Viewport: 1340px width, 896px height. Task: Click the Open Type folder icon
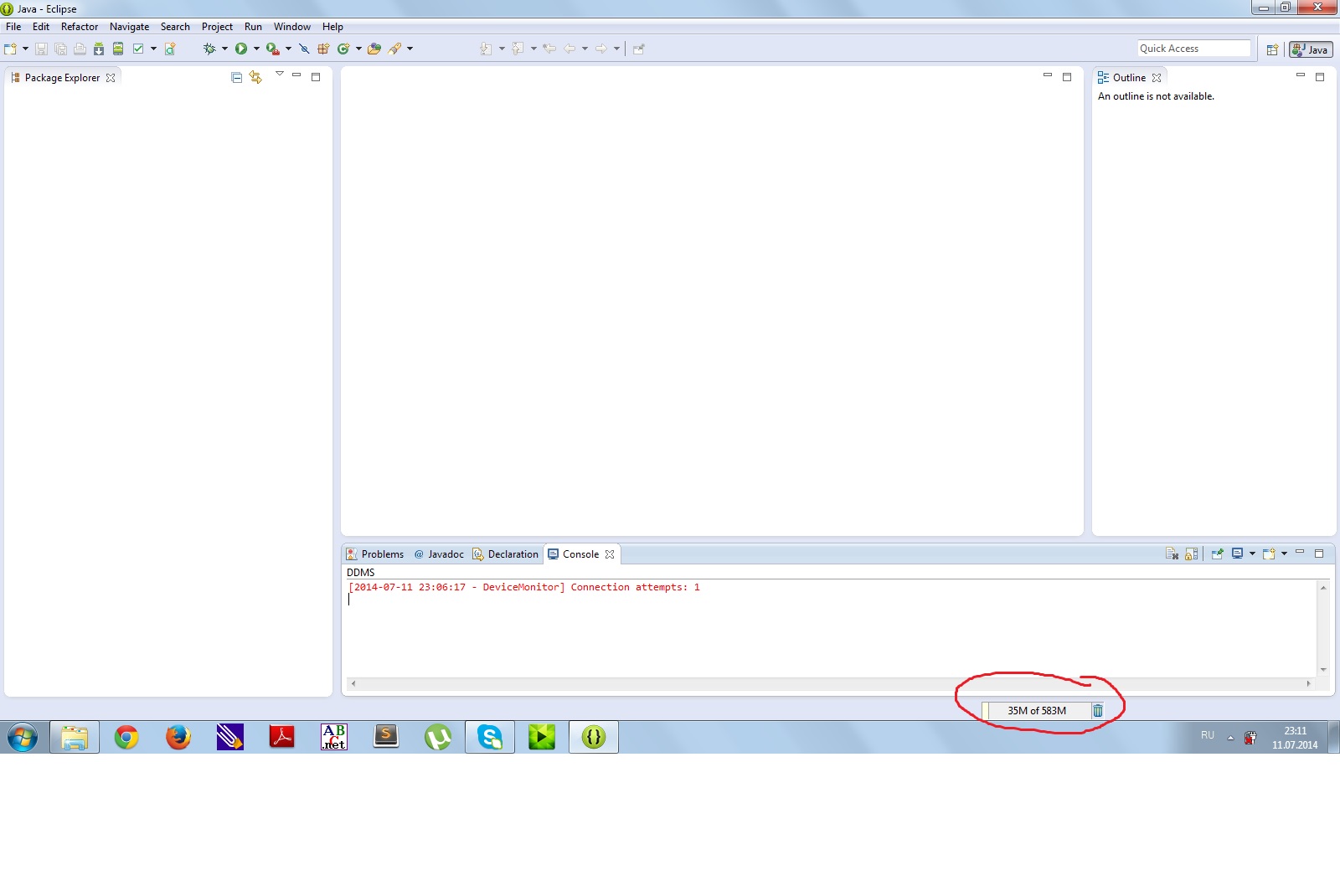(x=374, y=49)
